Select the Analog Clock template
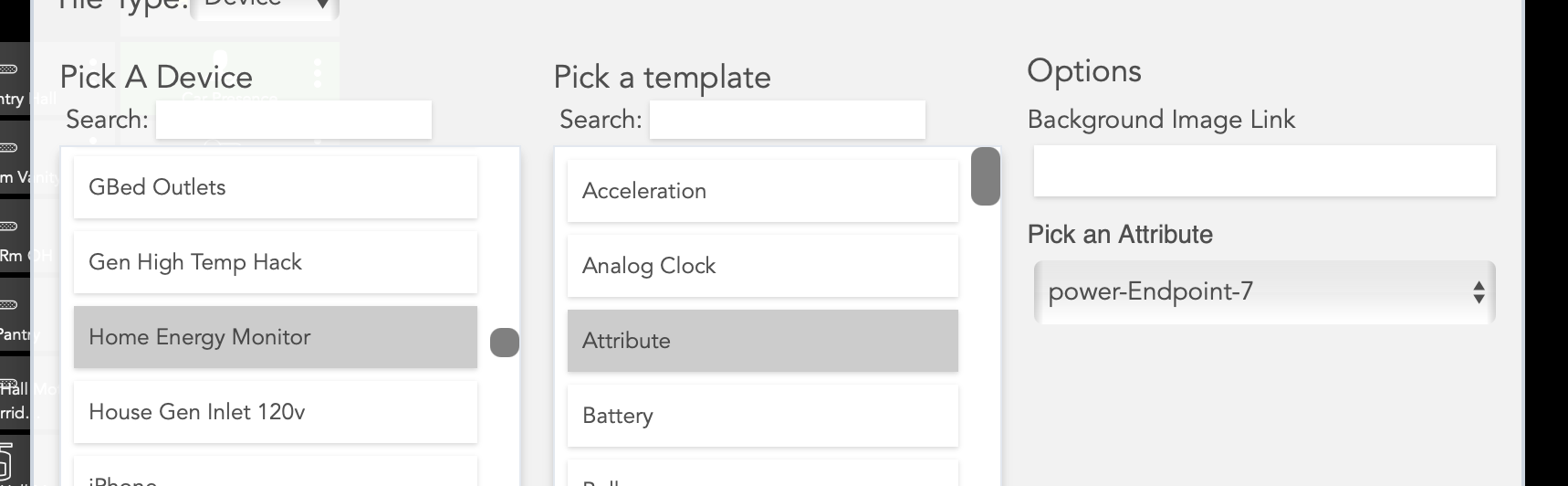 click(762, 266)
